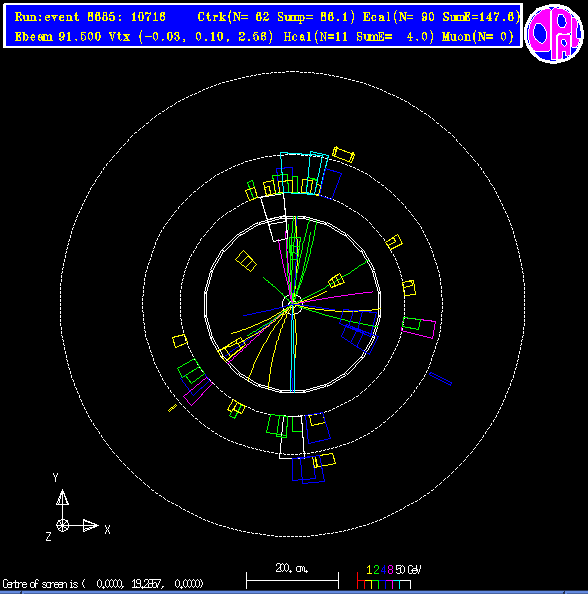This screenshot has width=588, height=594.
Task: Pick the magenta 8 GeV legend number
Action: pos(390,570)
